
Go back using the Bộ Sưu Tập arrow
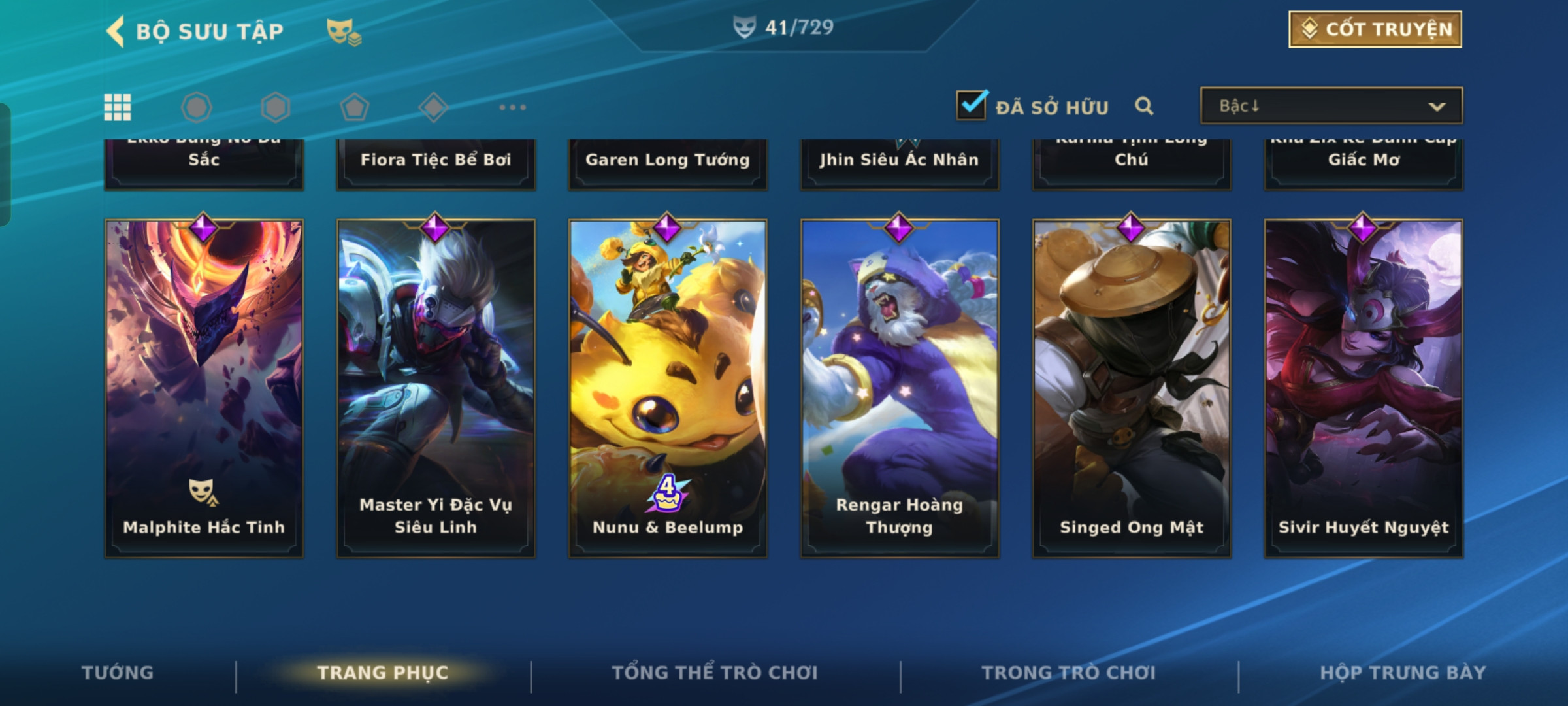click(116, 31)
